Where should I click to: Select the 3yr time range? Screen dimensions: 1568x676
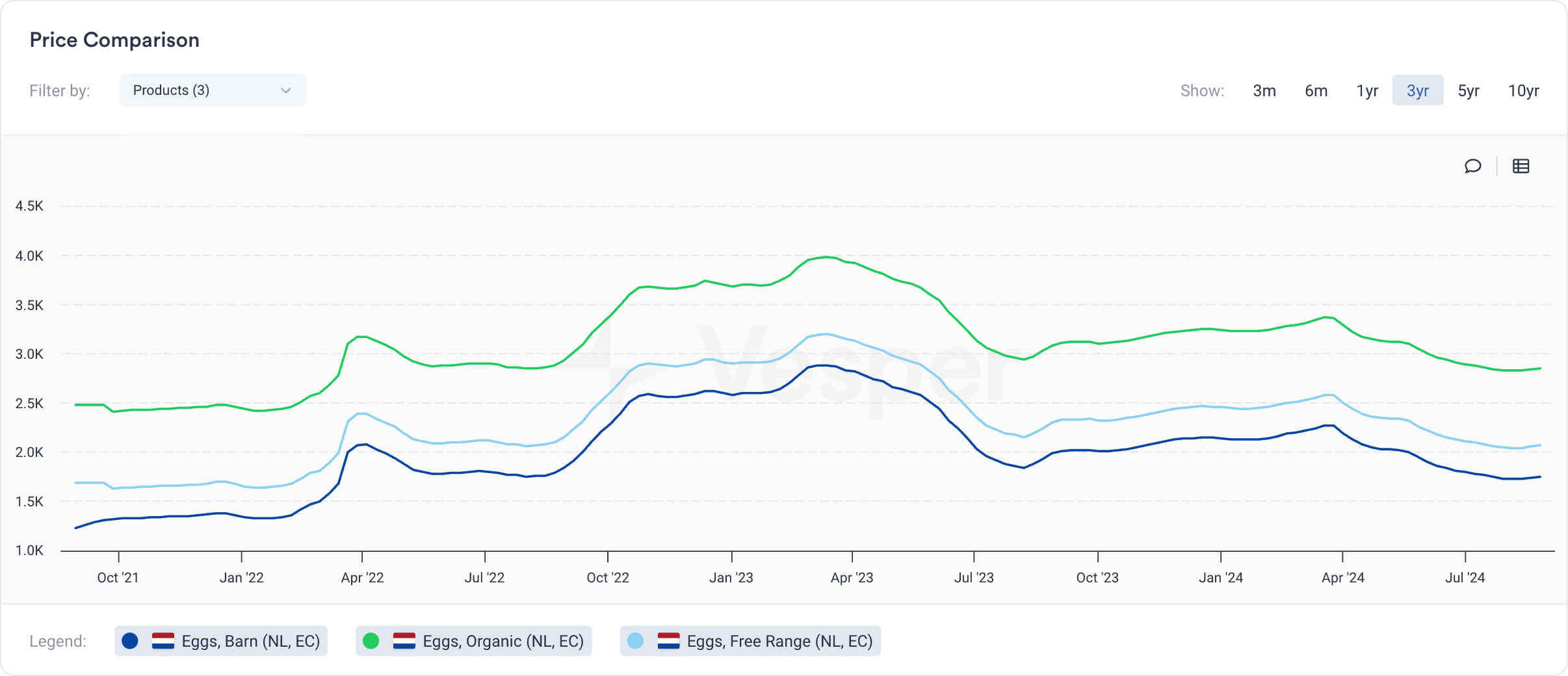(1418, 90)
